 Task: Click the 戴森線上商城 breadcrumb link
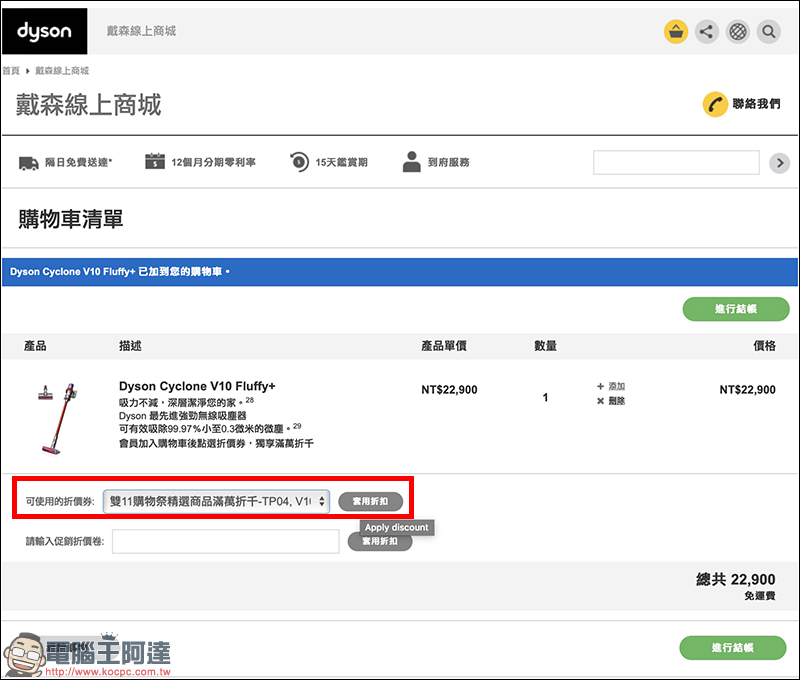(x=62, y=71)
